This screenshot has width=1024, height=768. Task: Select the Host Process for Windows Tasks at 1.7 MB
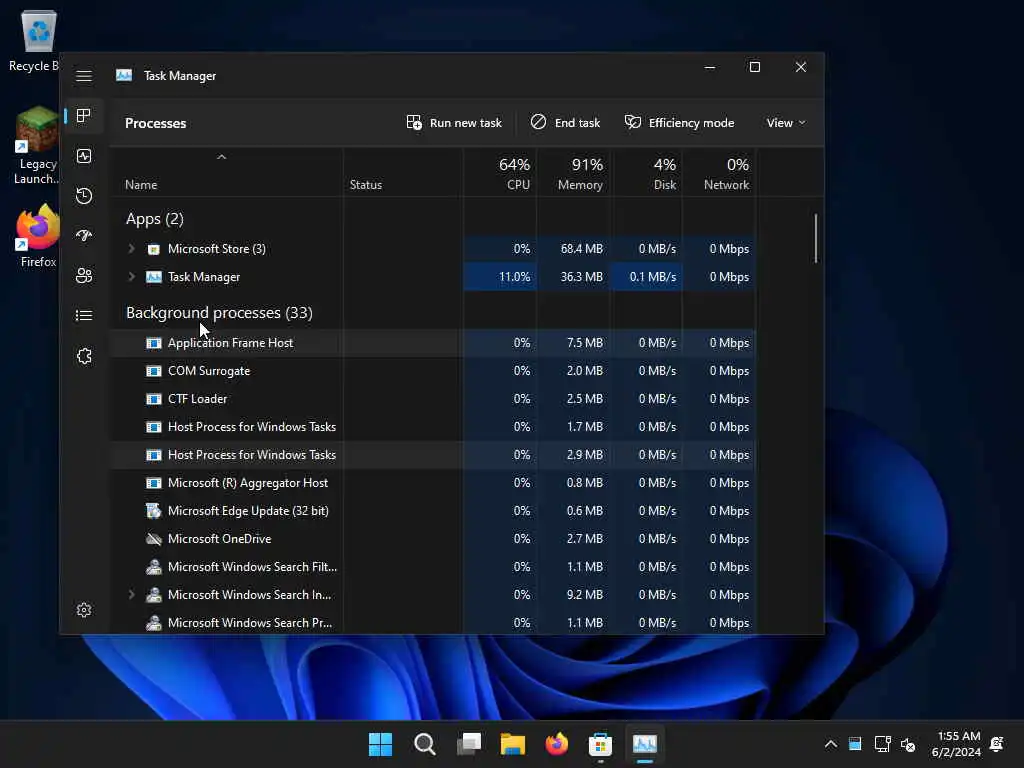pyautogui.click(x=432, y=427)
